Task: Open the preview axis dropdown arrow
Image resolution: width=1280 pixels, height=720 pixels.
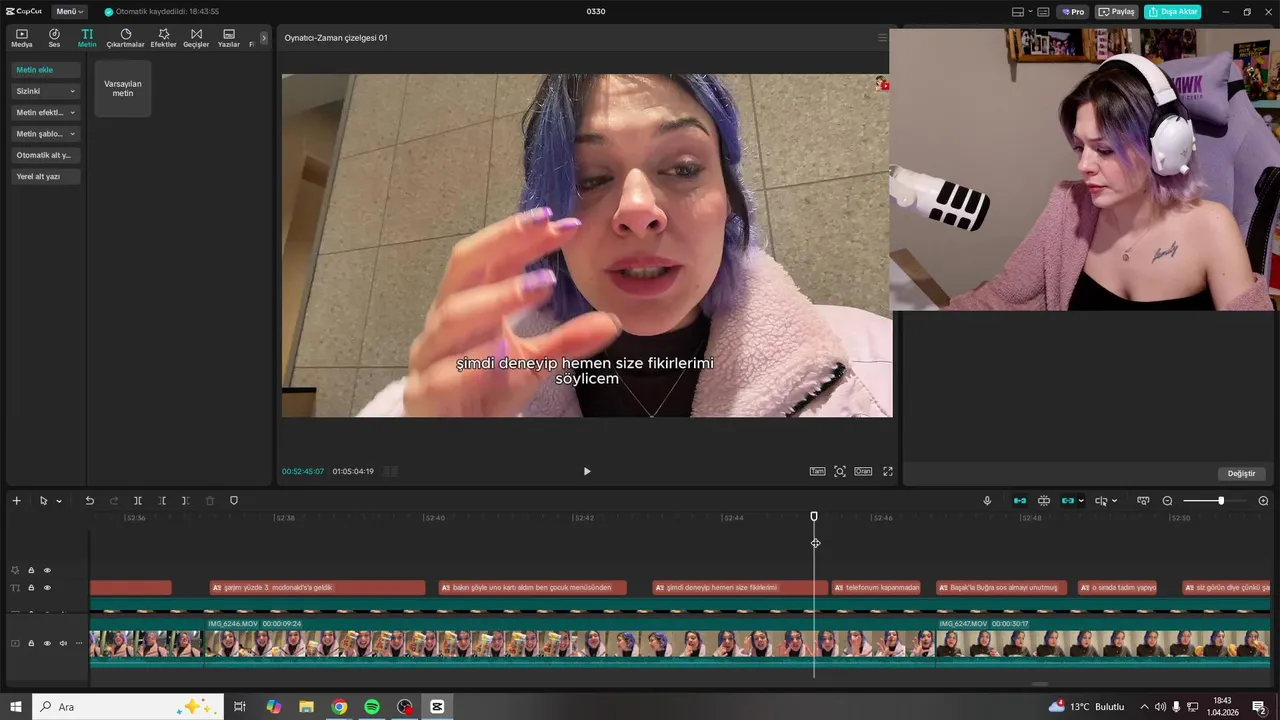Action: (x=1114, y=501)
